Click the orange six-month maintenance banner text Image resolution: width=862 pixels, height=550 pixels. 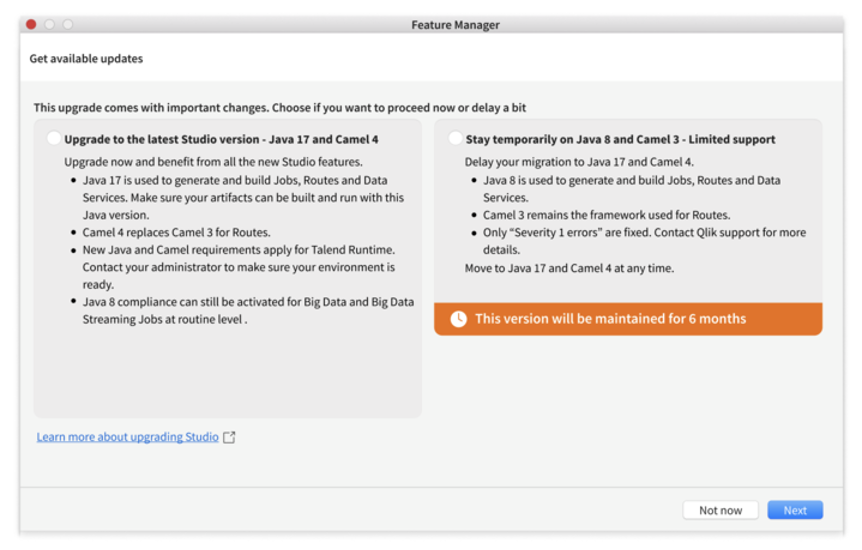(610, 319)
